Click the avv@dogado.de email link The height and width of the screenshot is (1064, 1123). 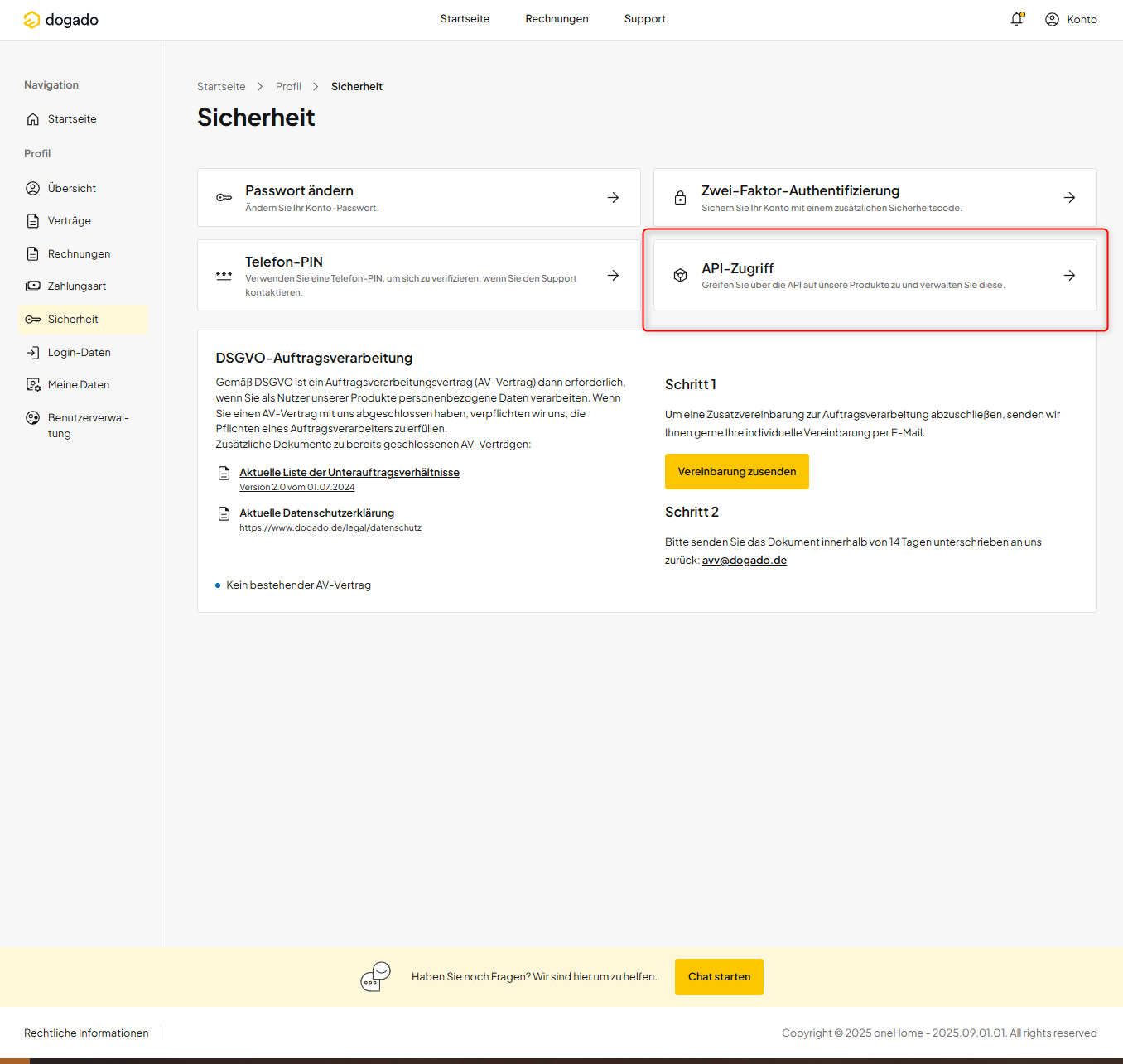[745, 561]
